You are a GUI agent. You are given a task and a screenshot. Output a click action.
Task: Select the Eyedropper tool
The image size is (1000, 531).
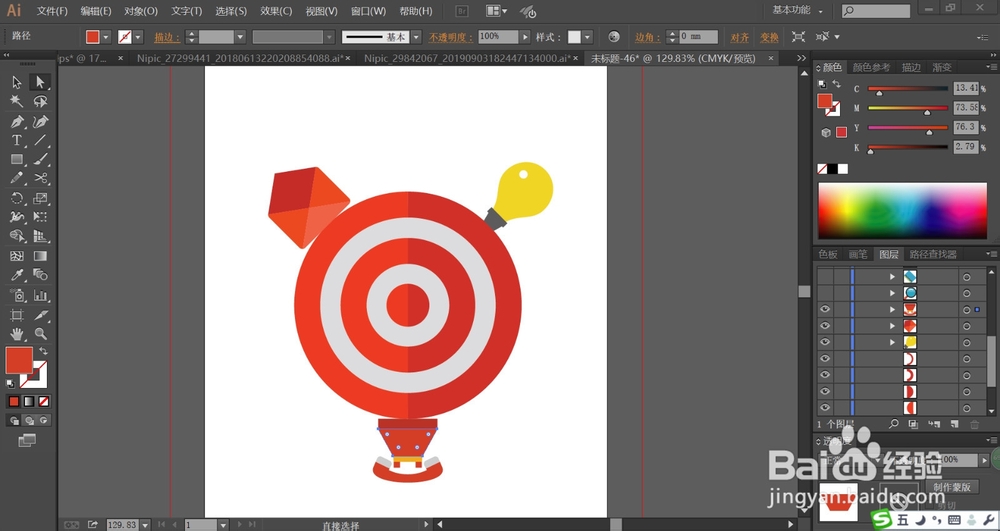pyautogui.click(x=17, y=275)
